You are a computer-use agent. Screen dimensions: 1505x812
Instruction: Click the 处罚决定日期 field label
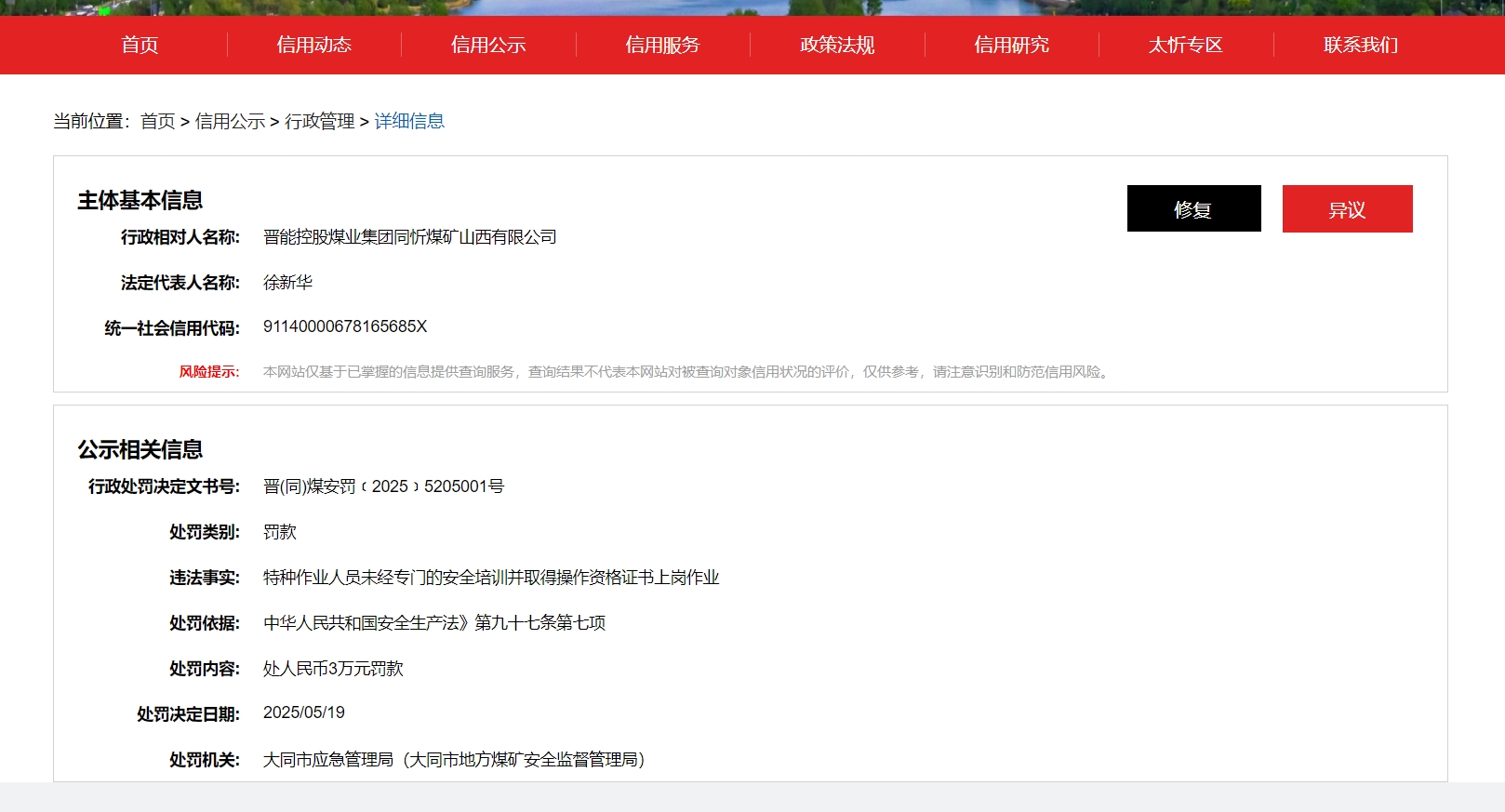point(188,714)
